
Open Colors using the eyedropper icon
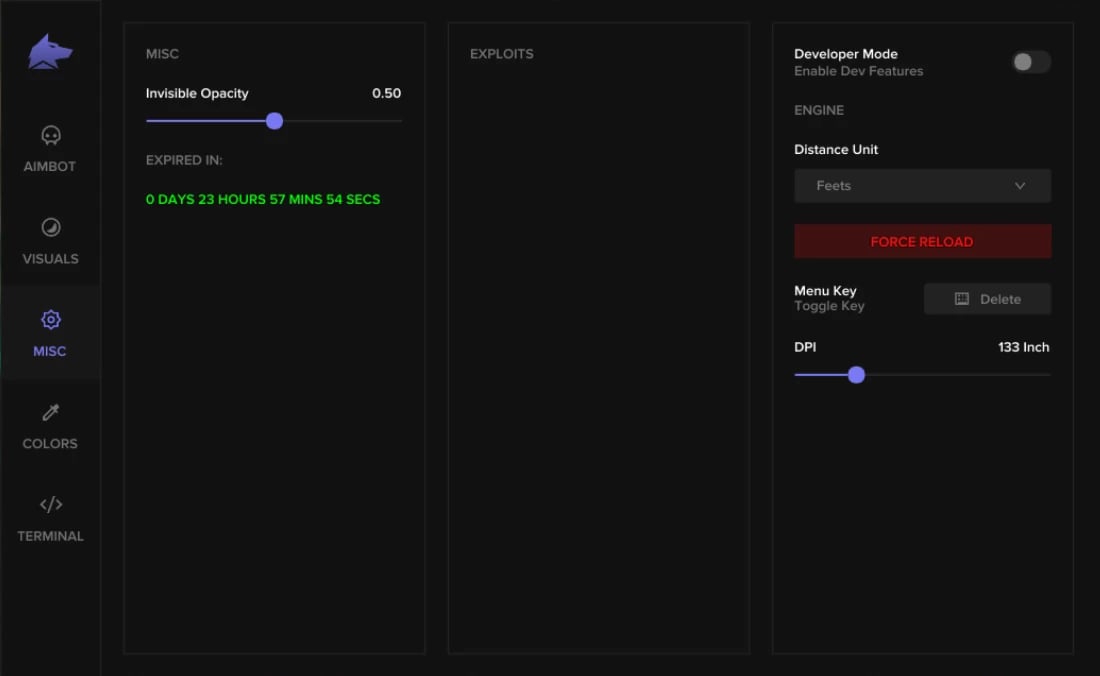(x=51, y=412)
